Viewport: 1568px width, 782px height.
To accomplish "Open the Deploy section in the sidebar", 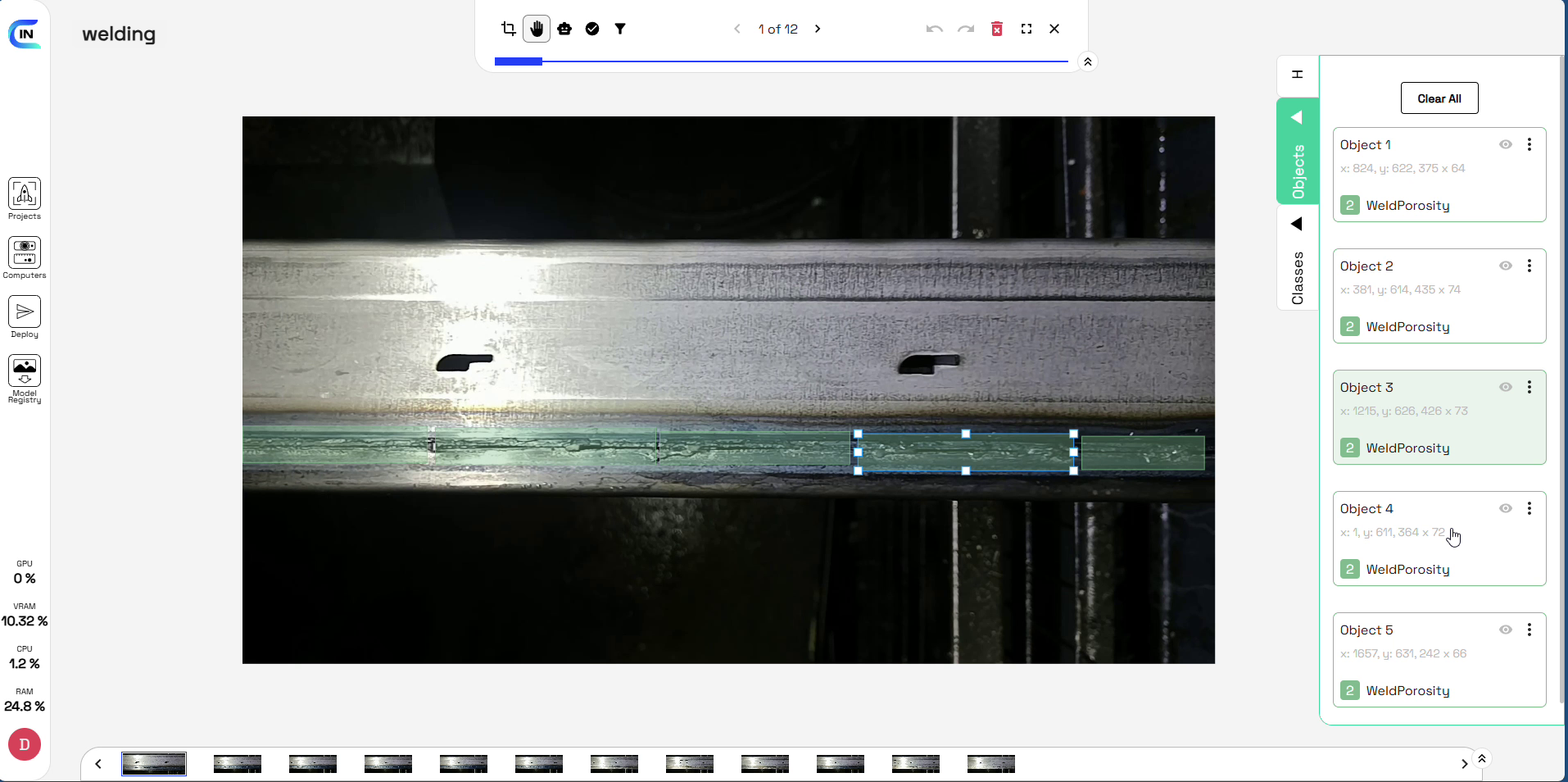I will click(x=24, y=317).
